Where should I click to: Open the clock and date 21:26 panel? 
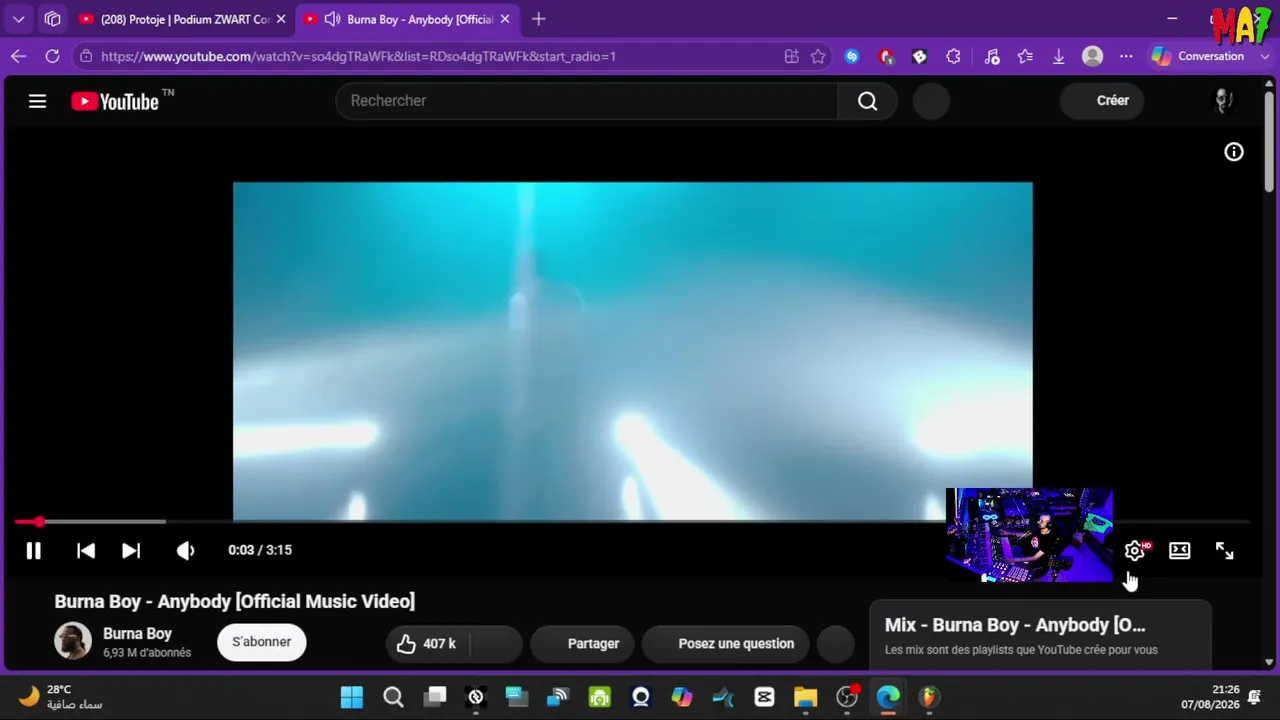1210,697
